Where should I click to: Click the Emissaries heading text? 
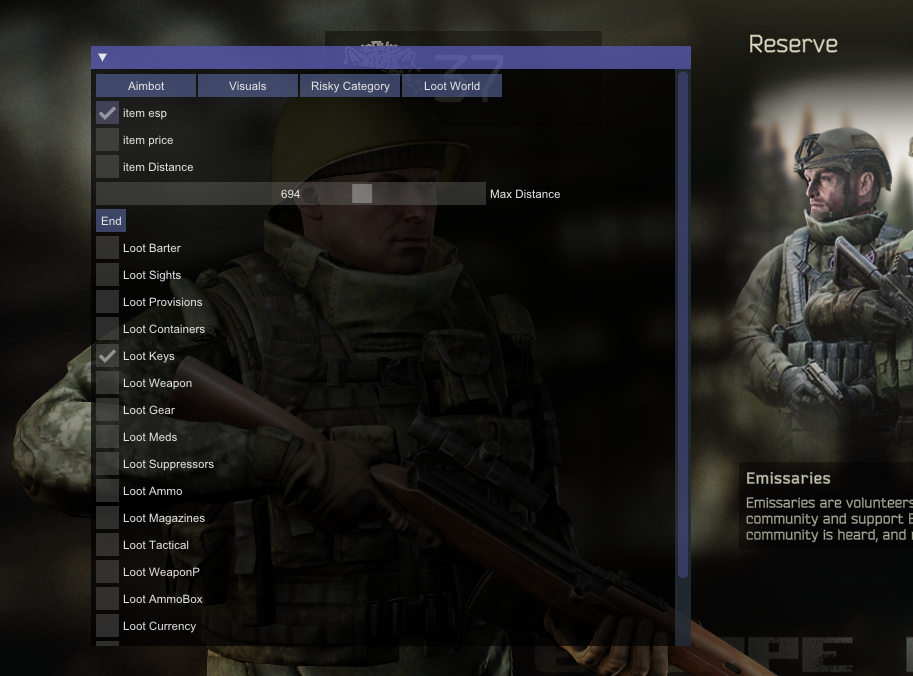pos(788,479)
